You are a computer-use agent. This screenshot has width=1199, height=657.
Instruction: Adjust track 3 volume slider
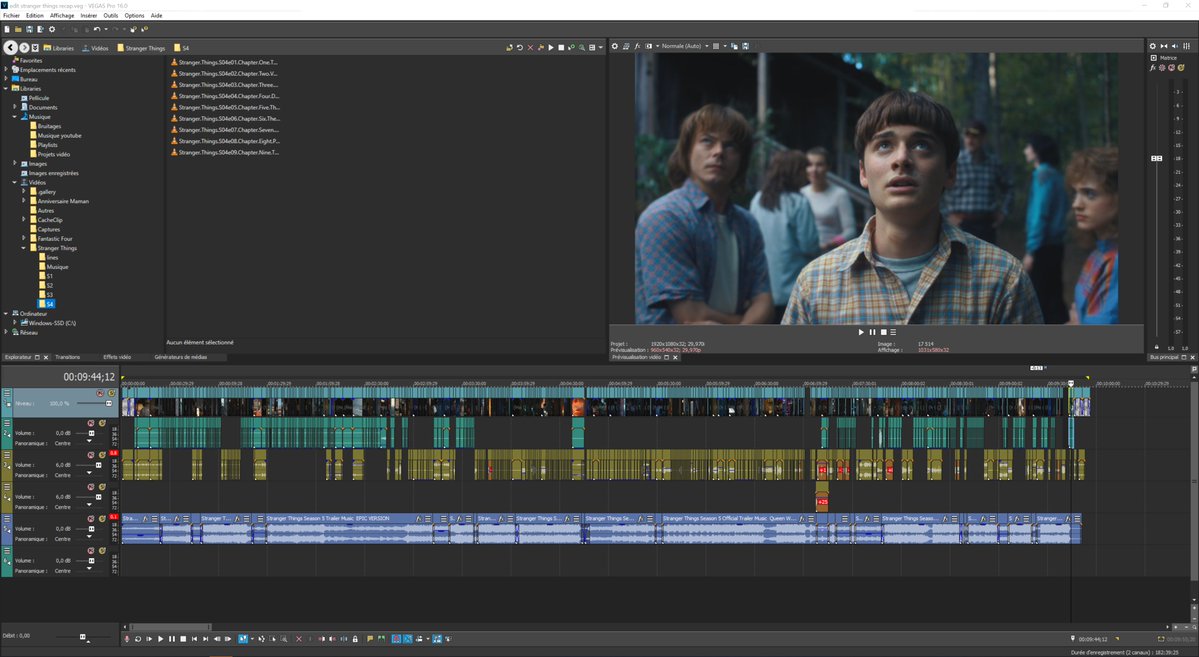(x=99, y=465)
